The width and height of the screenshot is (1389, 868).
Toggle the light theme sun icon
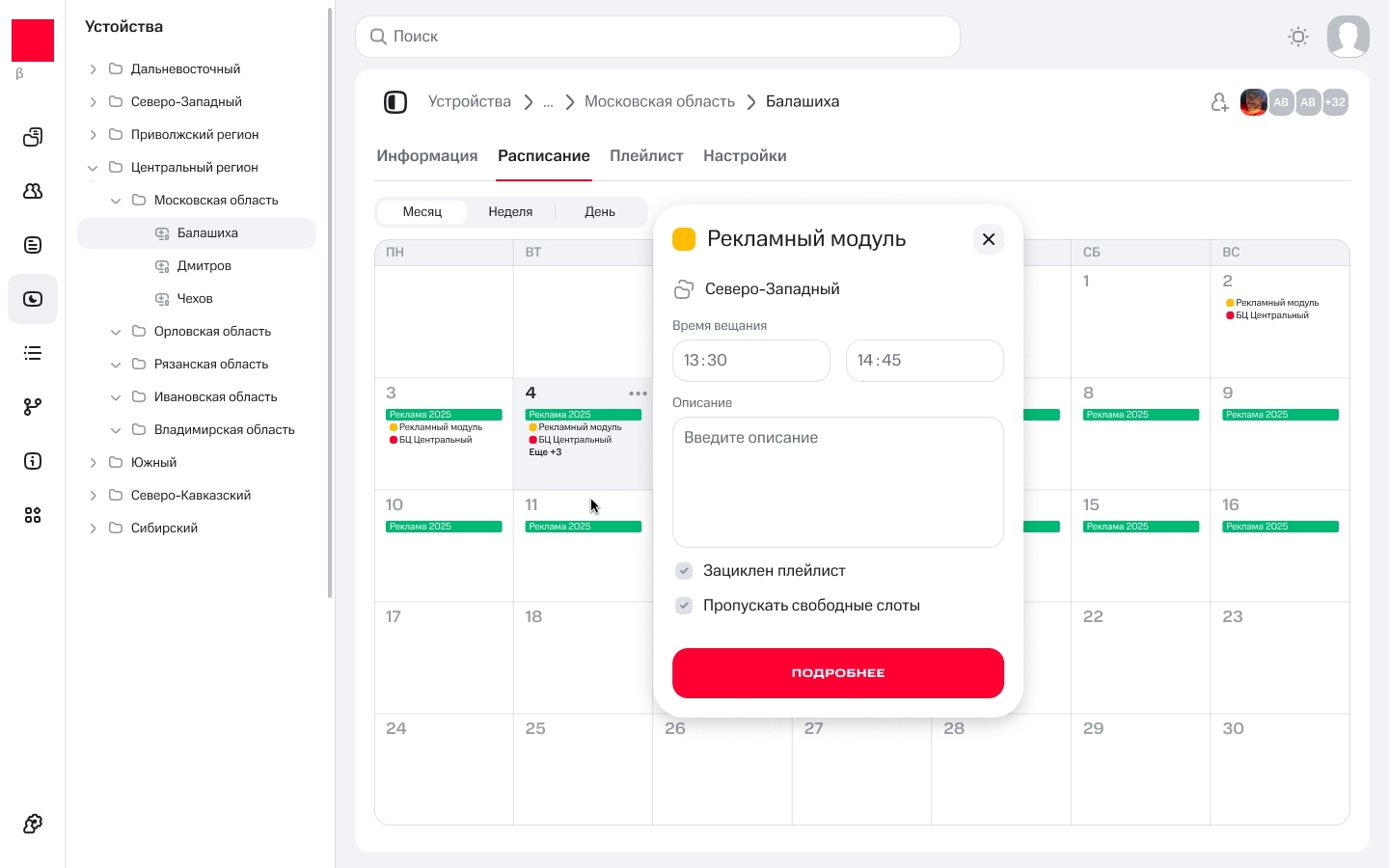pos(1298,37)
